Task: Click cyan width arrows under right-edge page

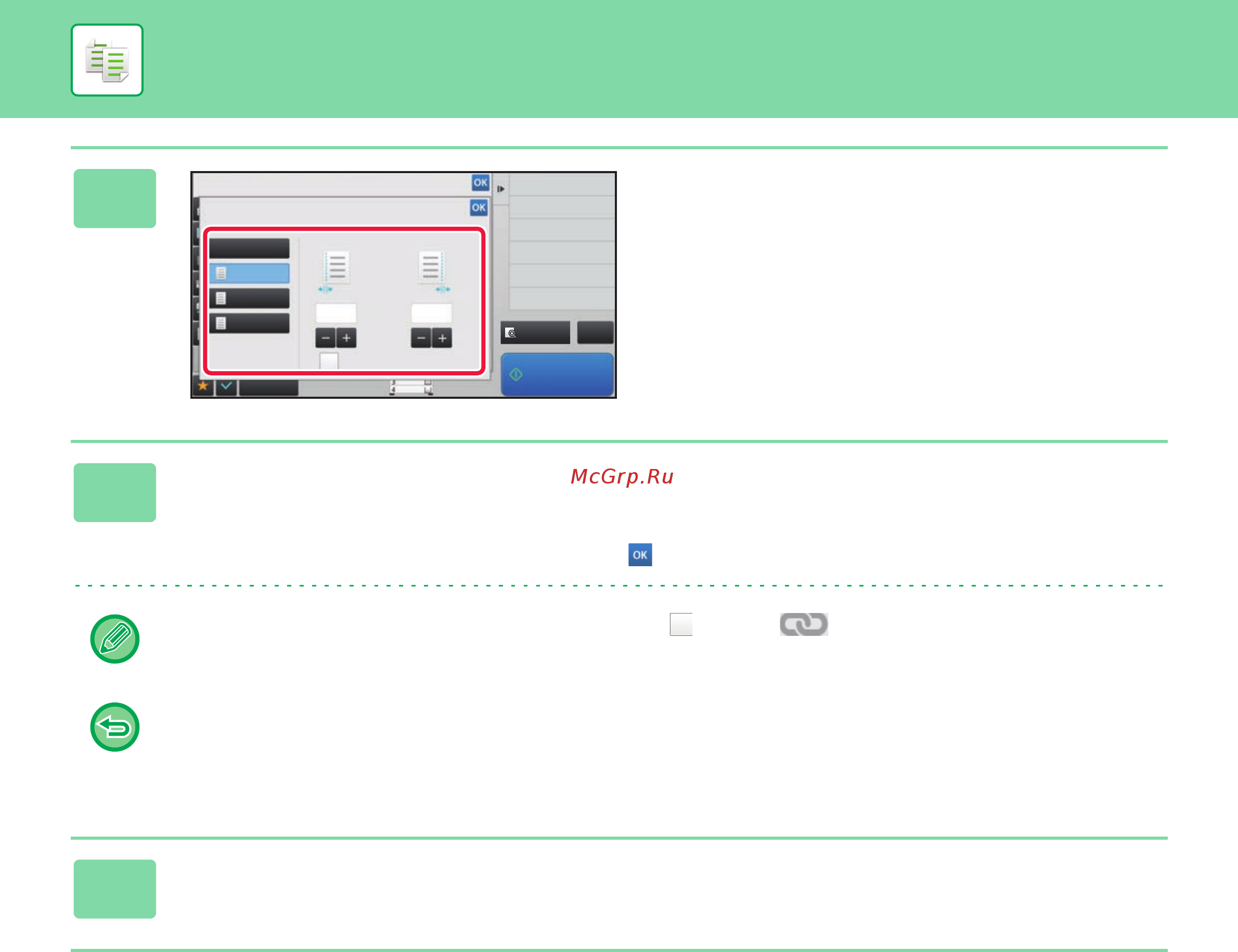Action: pyautogui.click(x=443, y=290)
